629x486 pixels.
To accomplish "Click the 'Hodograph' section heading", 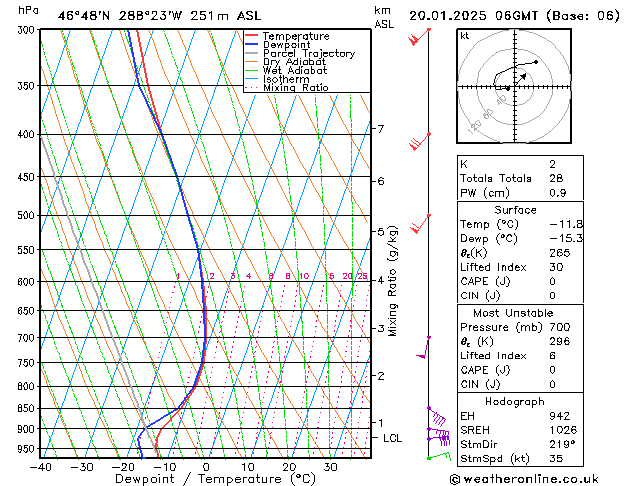I will coord(515,402).
